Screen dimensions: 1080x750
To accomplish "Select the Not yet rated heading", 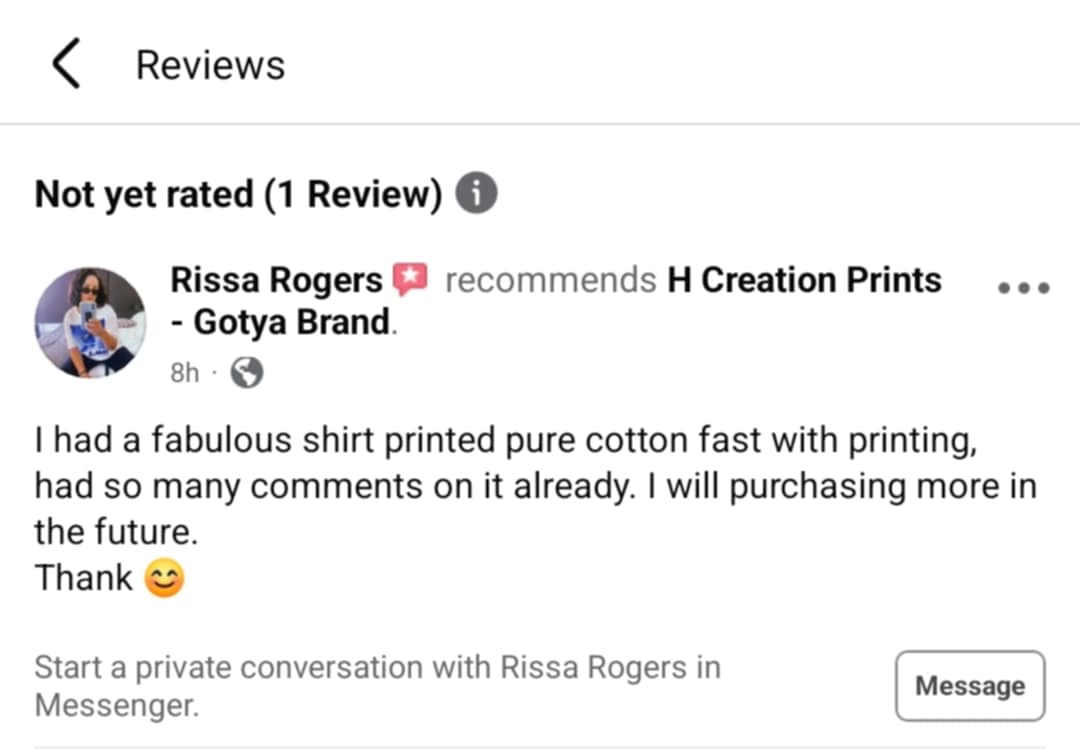I will (143, 194).
